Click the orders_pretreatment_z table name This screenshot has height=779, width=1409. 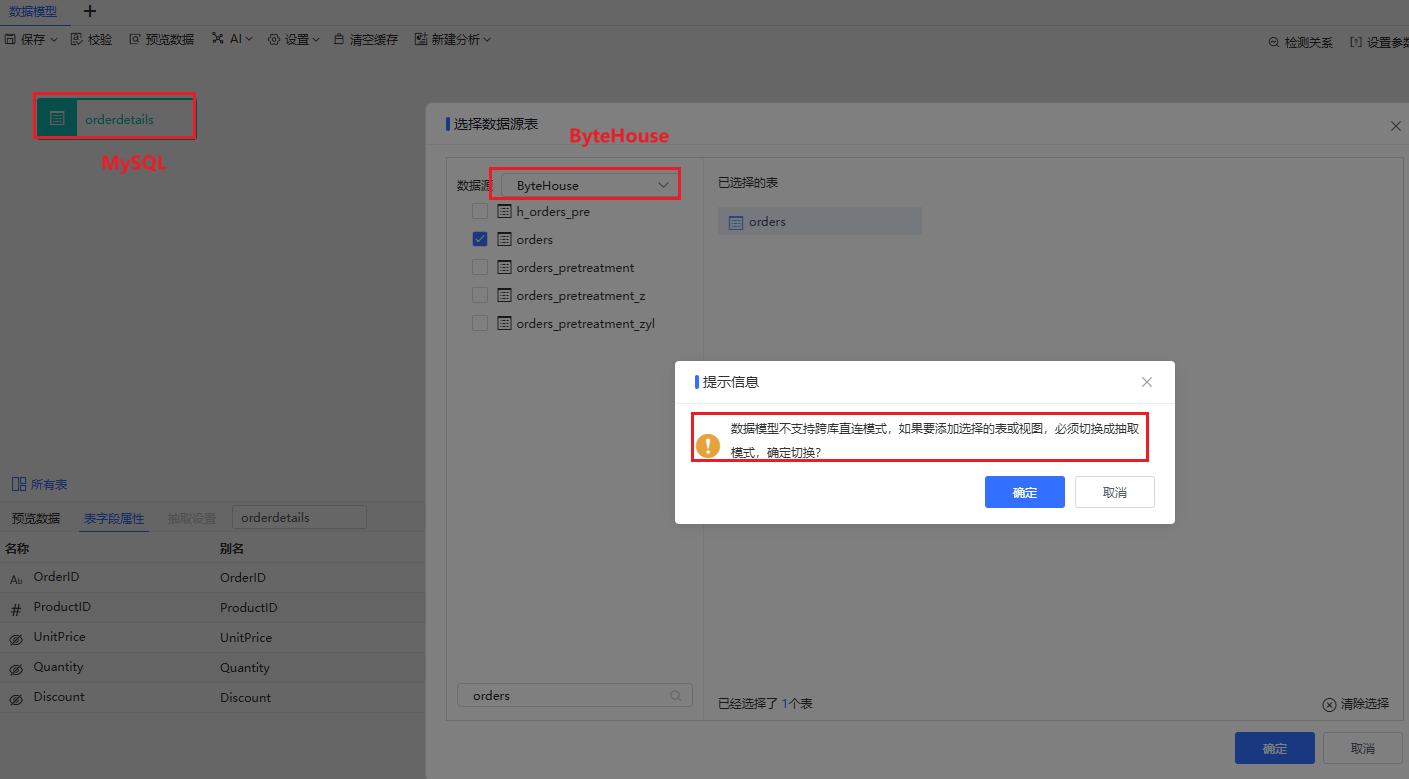point(581,296)
